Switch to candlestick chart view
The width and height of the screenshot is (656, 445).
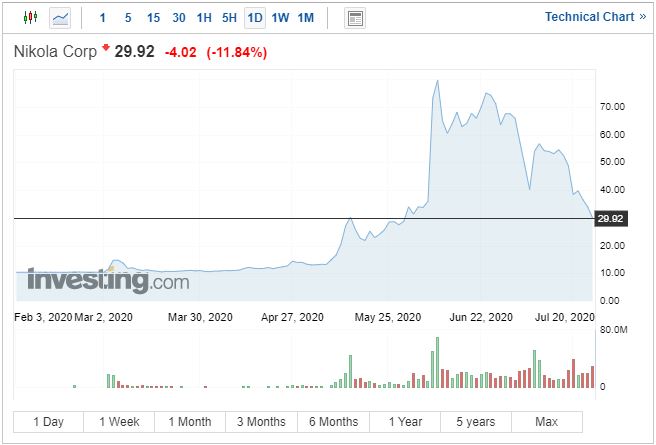[x=30, y=18]
